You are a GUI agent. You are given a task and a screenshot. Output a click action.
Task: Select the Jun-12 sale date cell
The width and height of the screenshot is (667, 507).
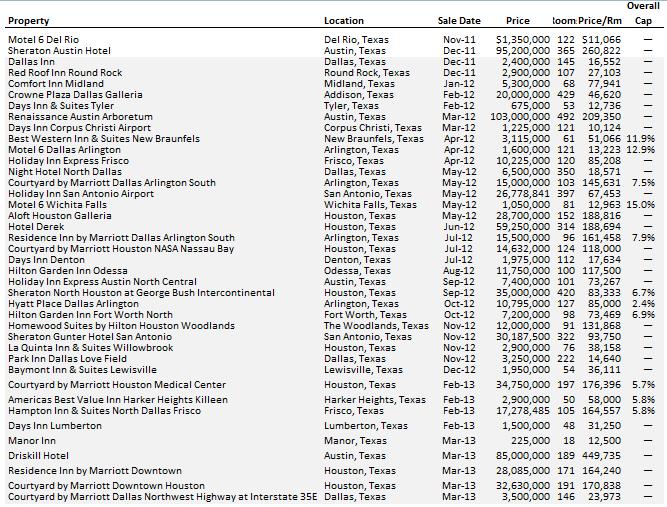click(459, 227)
